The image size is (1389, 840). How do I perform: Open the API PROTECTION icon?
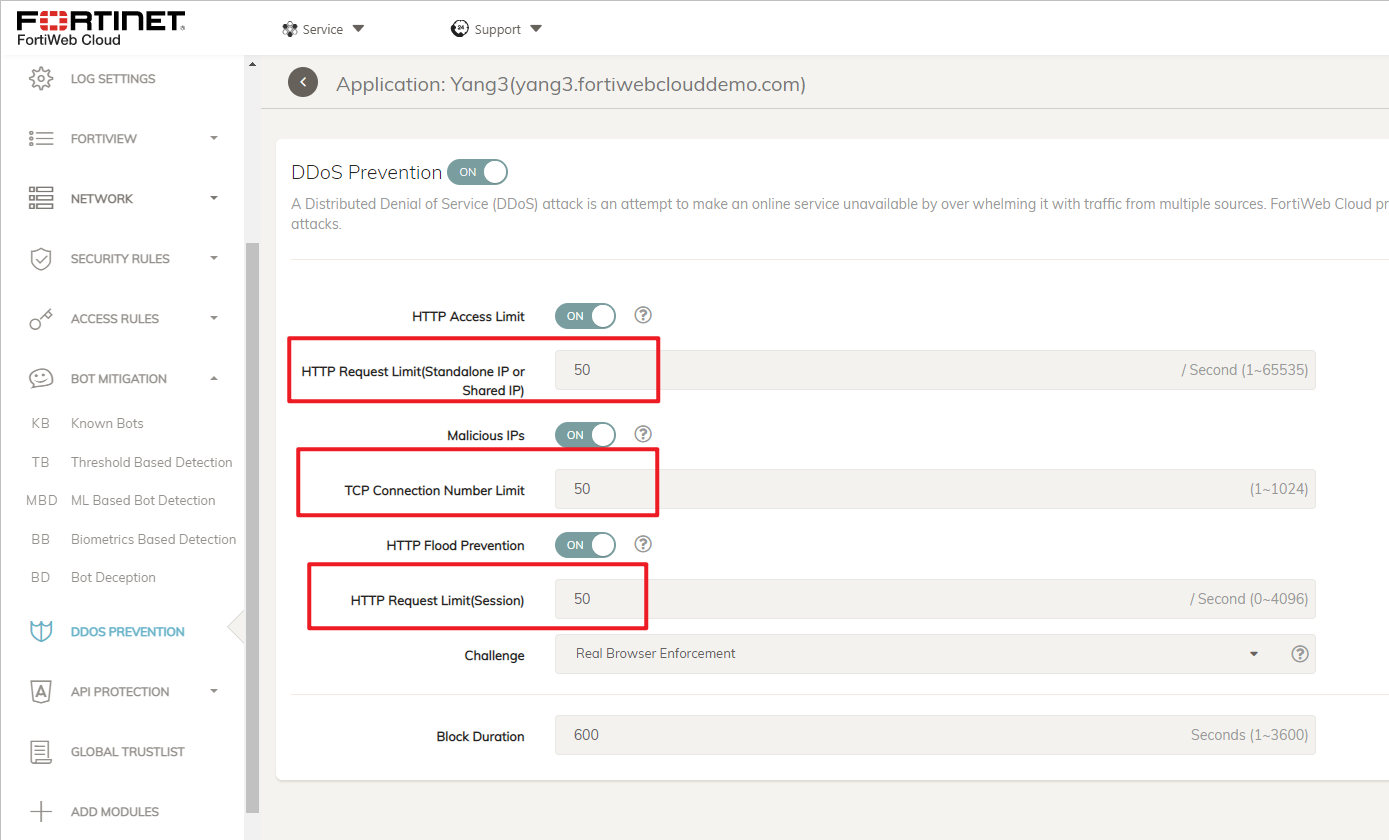pyautogui.click(x=40, y=691)
